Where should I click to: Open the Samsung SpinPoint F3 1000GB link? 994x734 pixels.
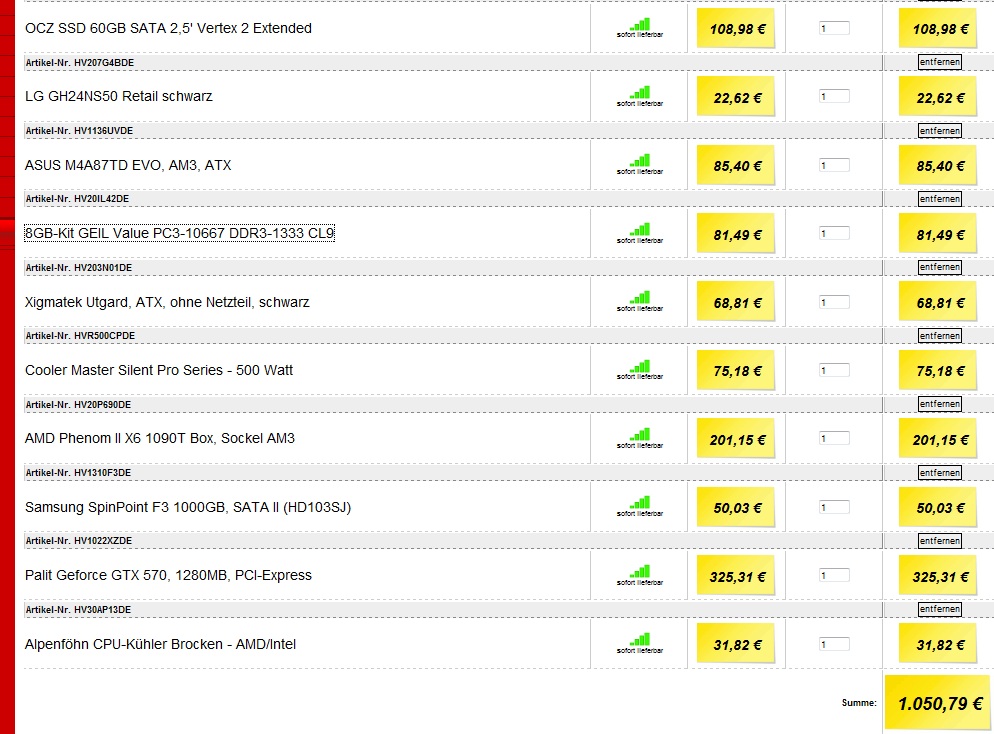pyautogui.click(x=188, y=508)
